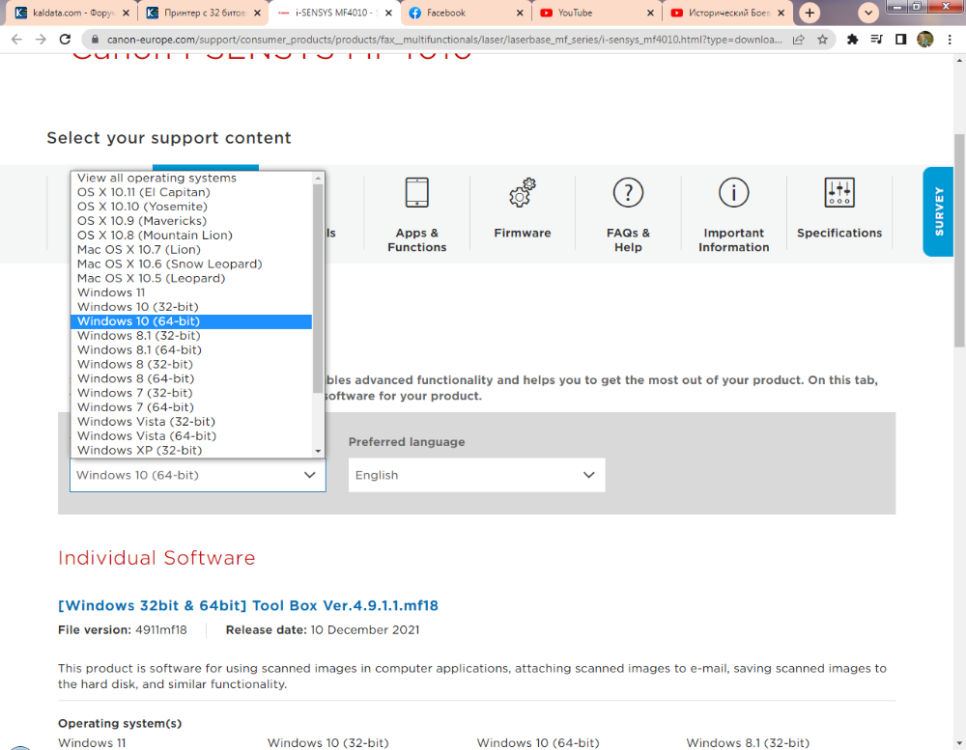Bookmark this page with the star icon

[822, 39]
